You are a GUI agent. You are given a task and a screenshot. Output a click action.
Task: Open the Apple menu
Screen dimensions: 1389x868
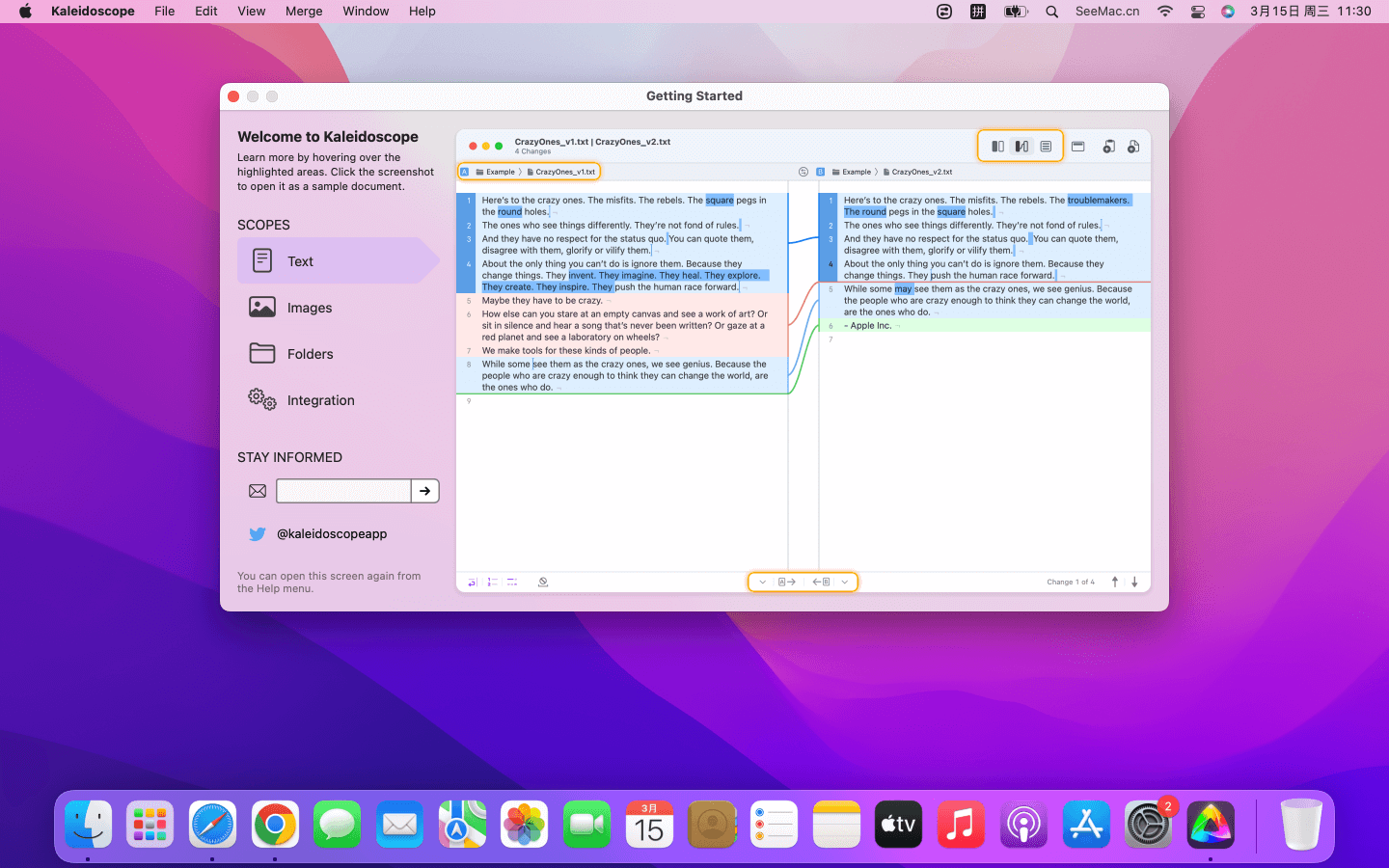[x=25, y=12]
